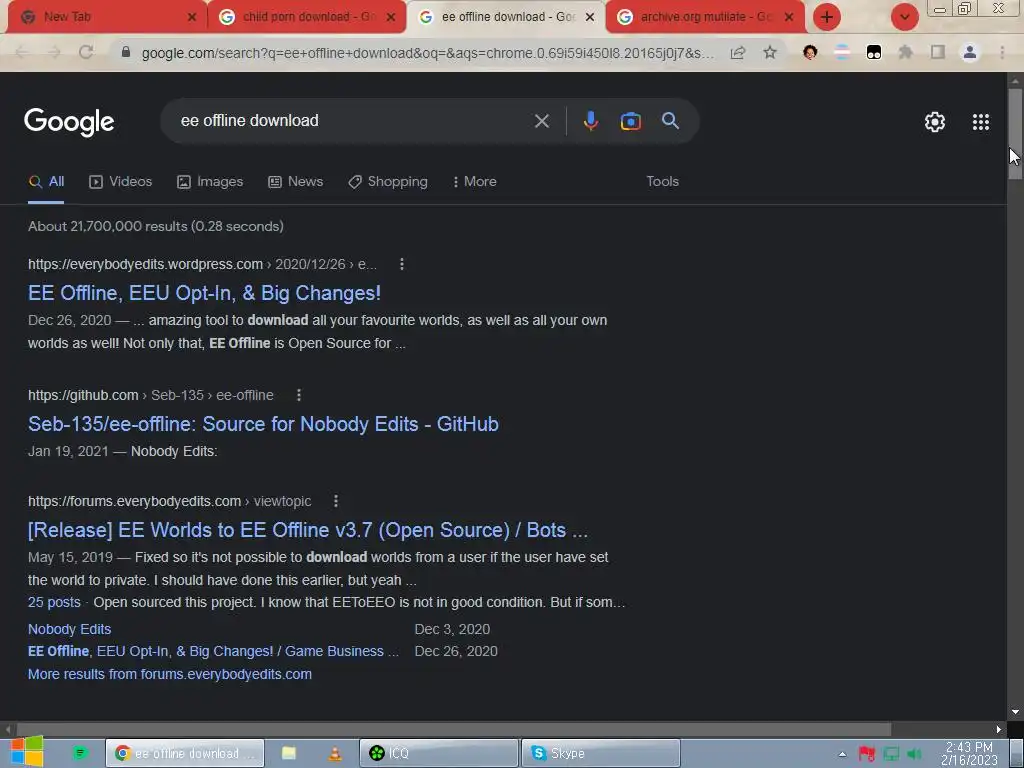This screenshot has height=768, width=1024.
Task: Open Seb-135/ee-offline GitHub result
Action: (263, 424)
